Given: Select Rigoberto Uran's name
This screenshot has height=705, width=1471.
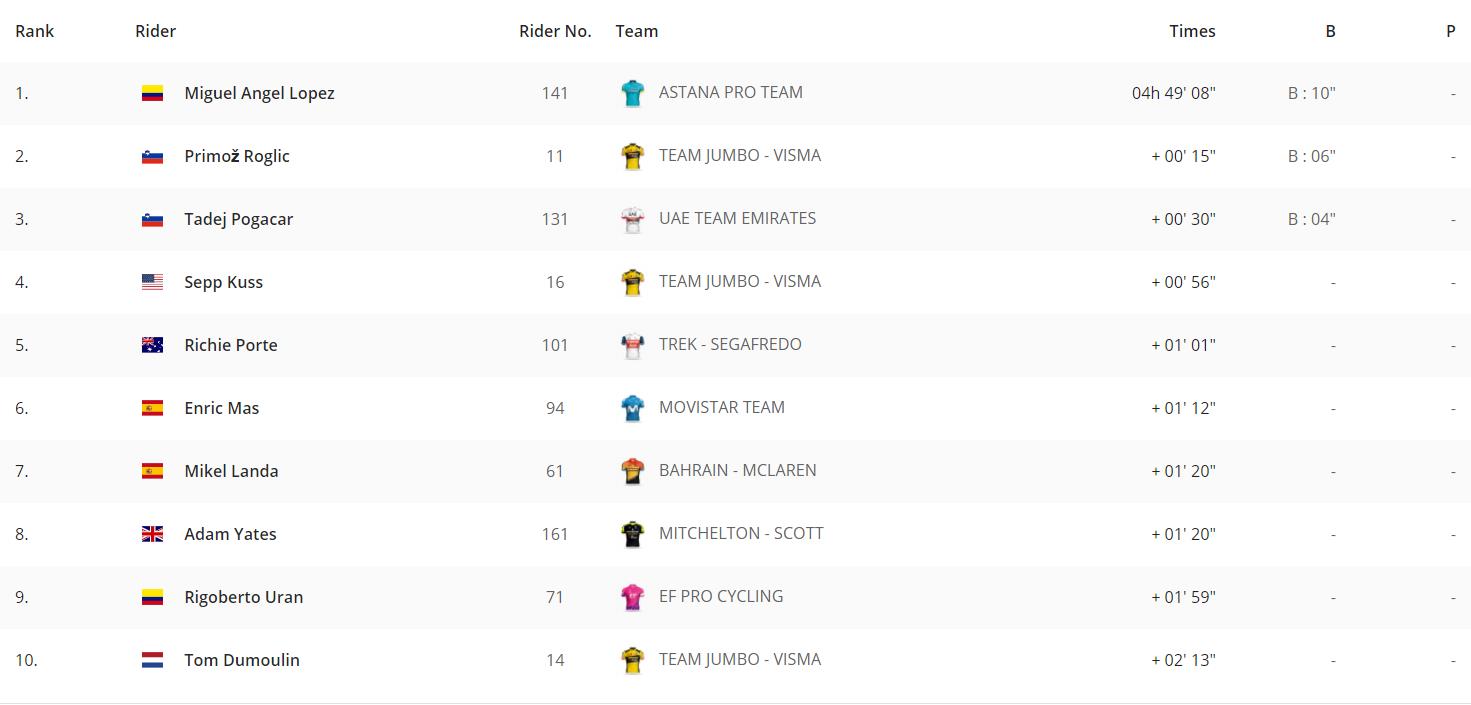Looking at the screenshot, I should (244, 597).
